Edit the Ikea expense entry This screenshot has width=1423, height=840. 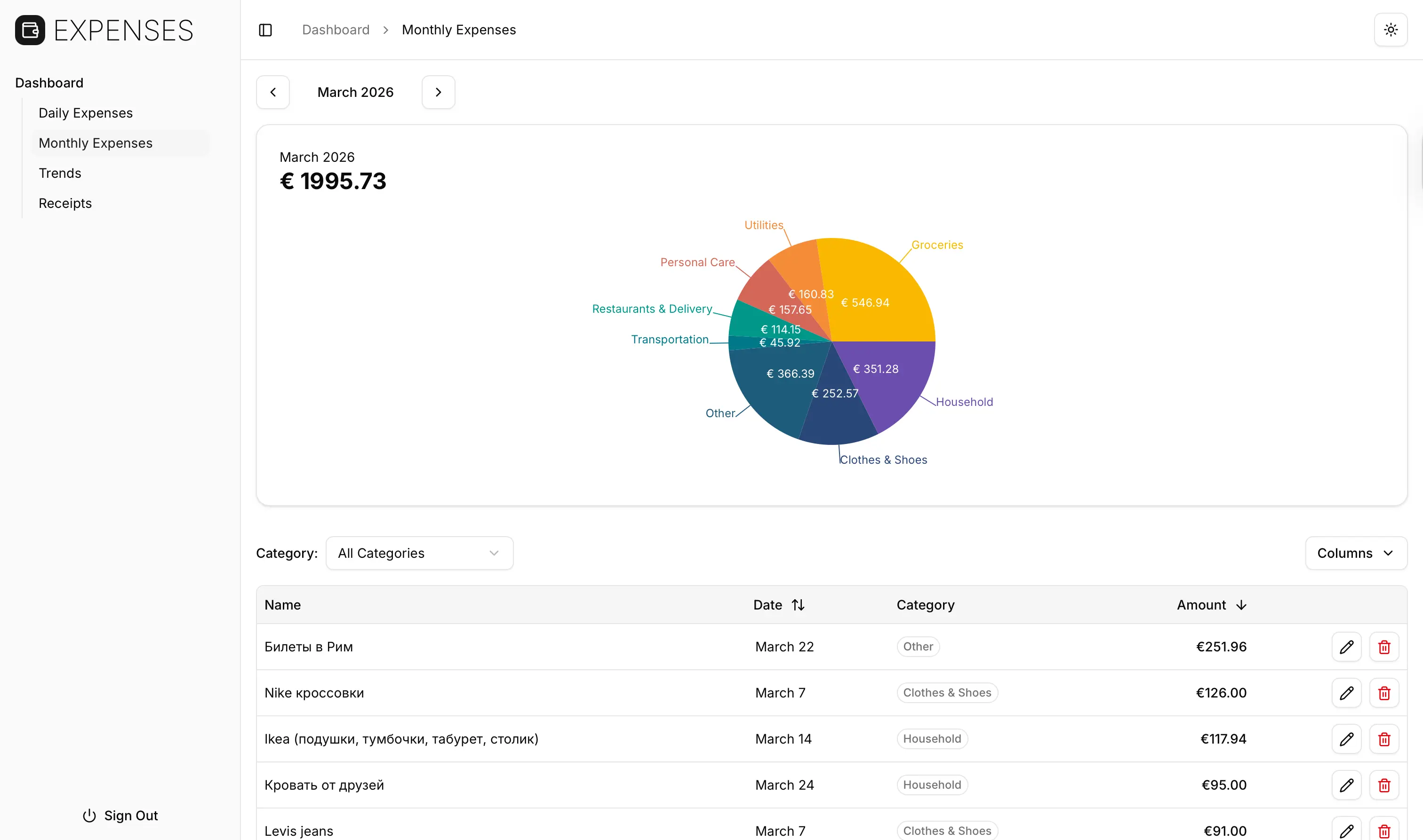click(1347, 739)
